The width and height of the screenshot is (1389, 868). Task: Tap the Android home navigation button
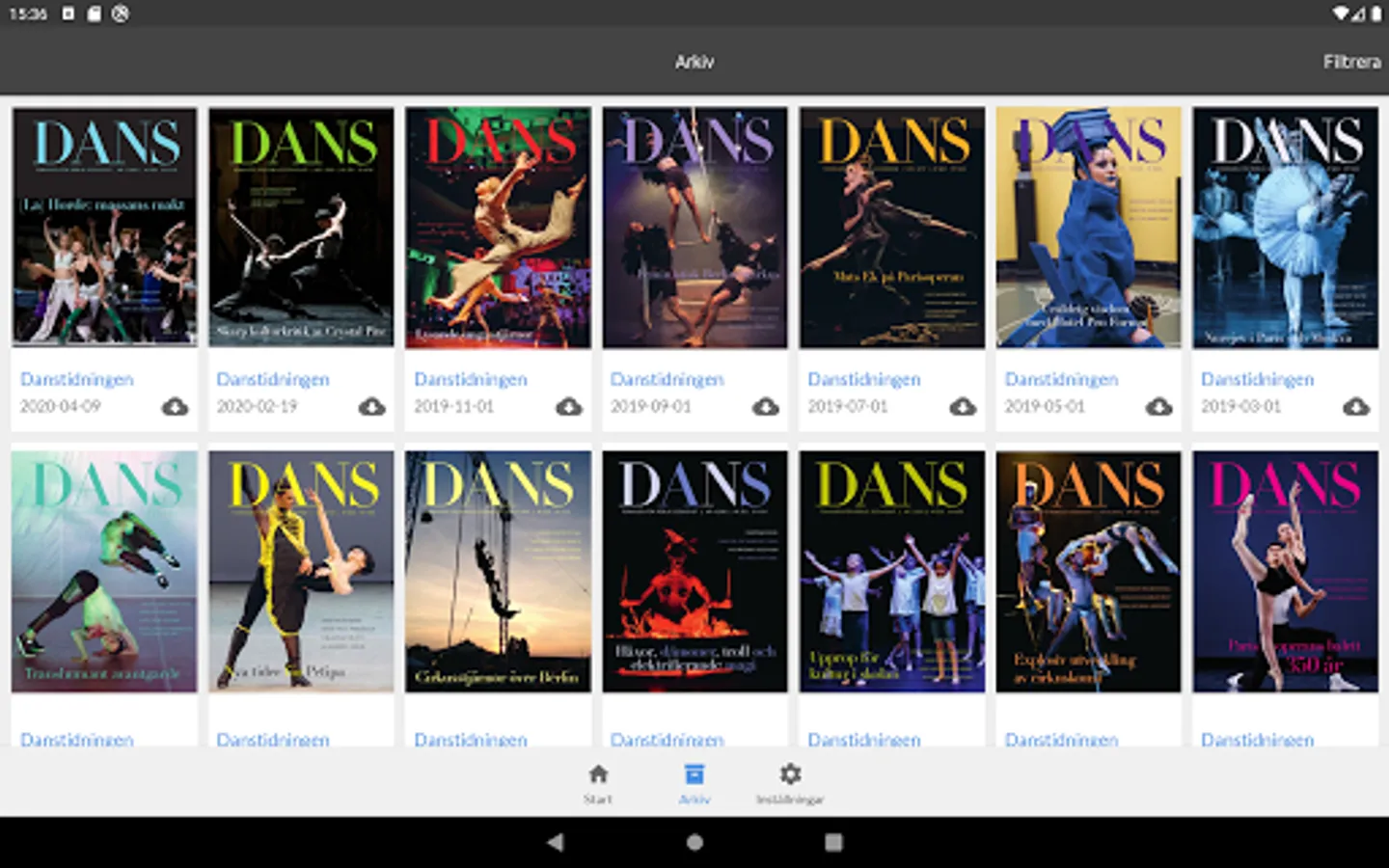[x=694, y=842]
